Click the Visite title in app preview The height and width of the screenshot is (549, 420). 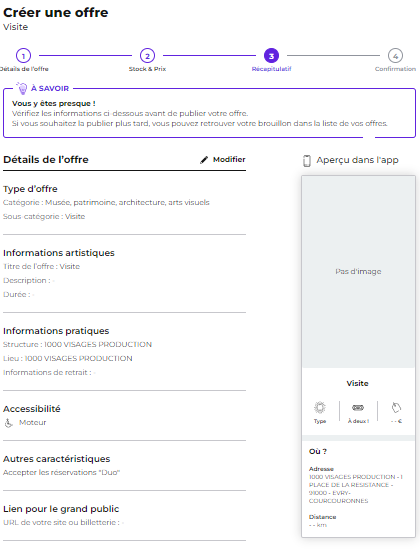click(357, 383)
